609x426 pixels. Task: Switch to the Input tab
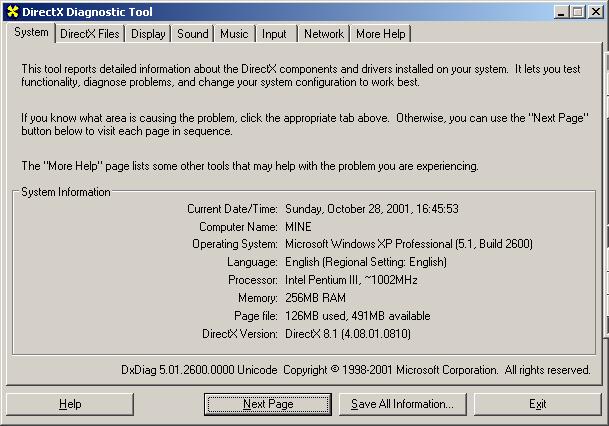[x=274, y=34]
